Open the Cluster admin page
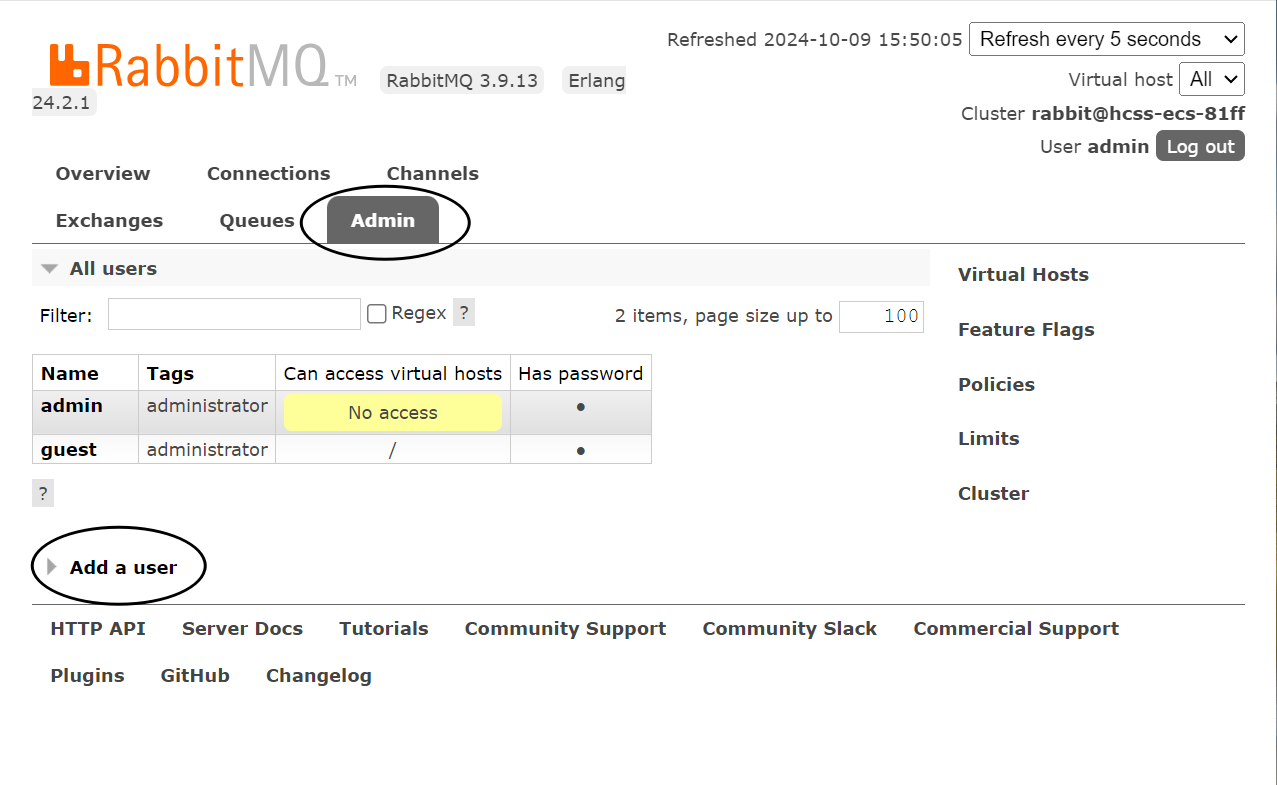The image size is (1277, 785). pos(993,493)
